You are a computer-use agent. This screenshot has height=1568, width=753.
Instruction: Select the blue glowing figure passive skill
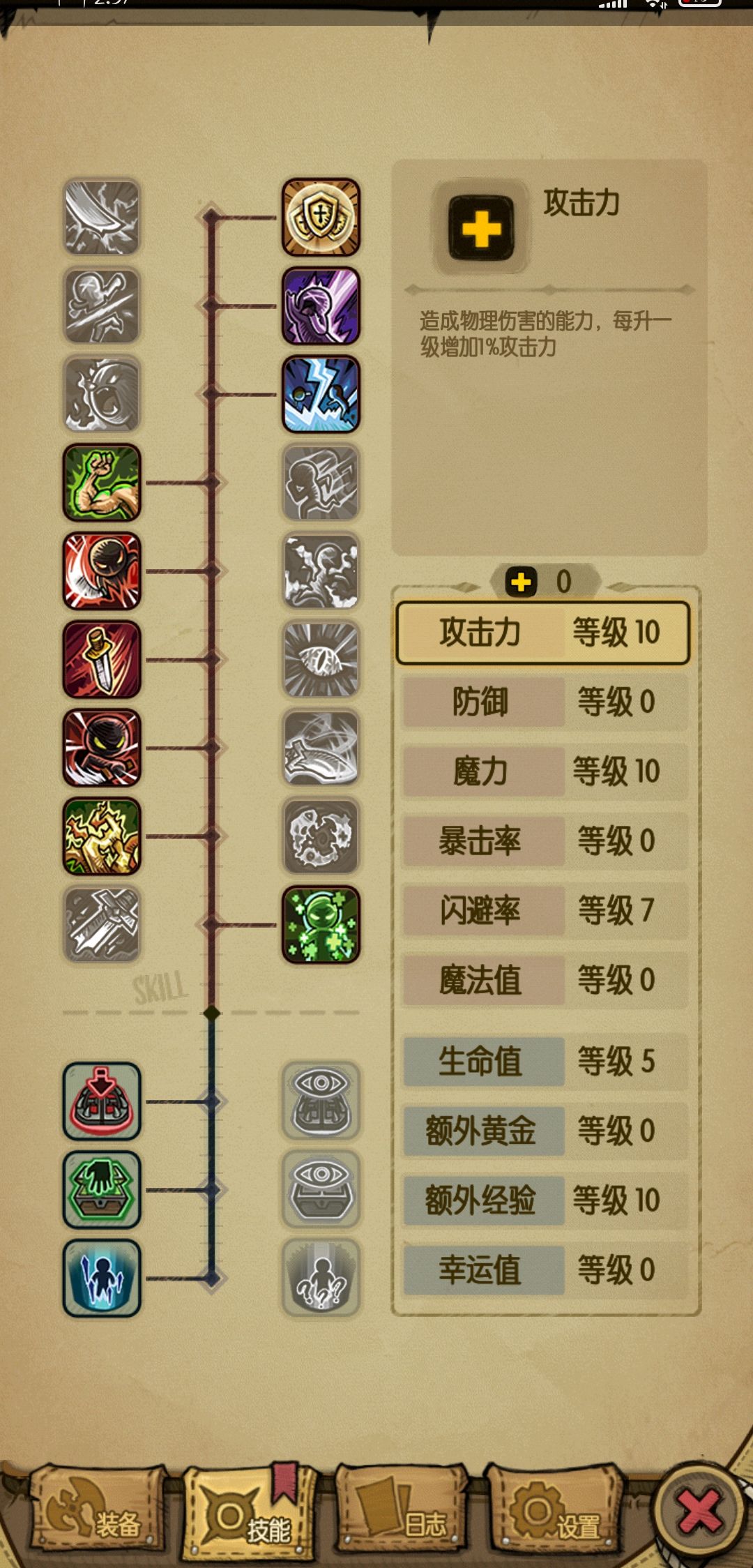point(102,1279)
